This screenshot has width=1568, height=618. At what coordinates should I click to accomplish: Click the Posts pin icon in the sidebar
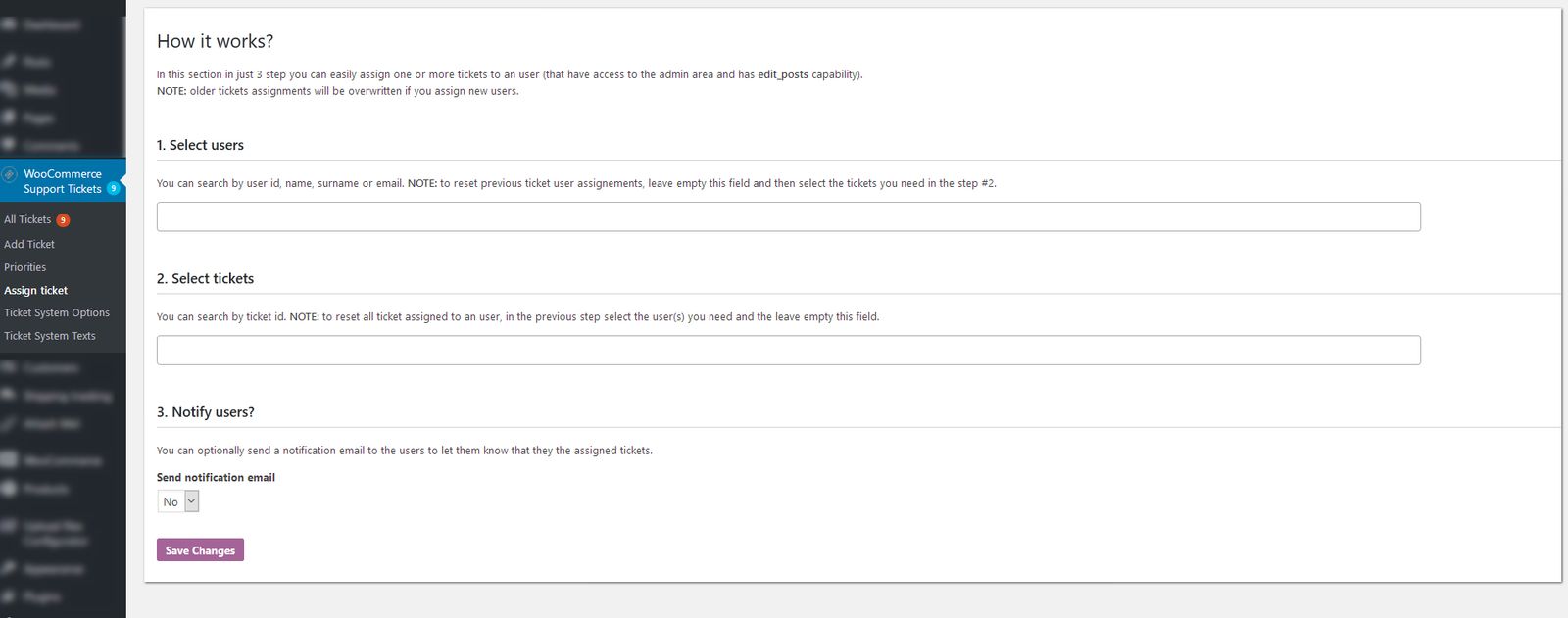pos(8,61)
